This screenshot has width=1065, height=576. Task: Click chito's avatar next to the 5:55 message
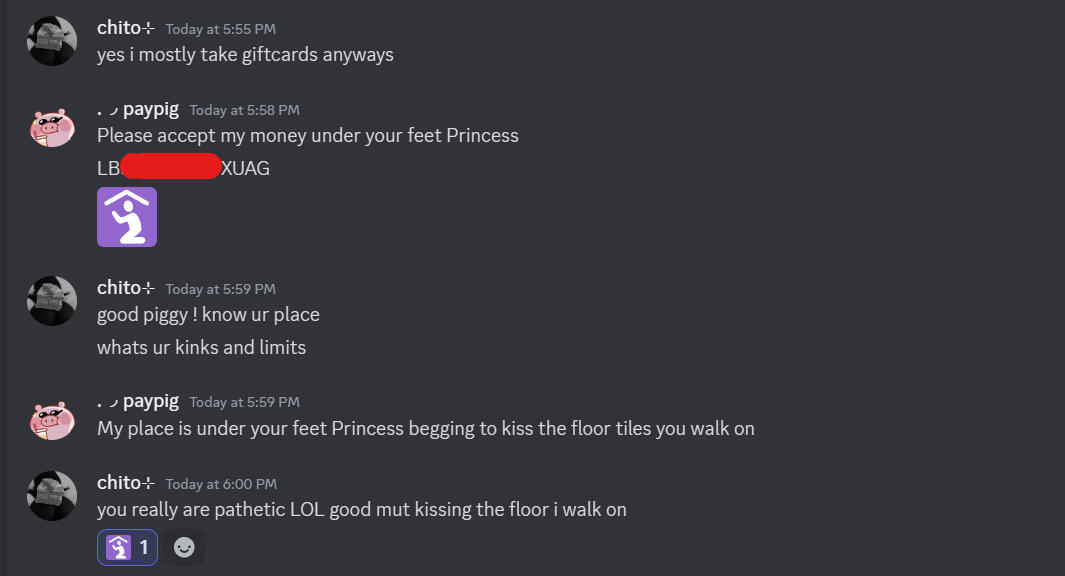click(51, 40)
